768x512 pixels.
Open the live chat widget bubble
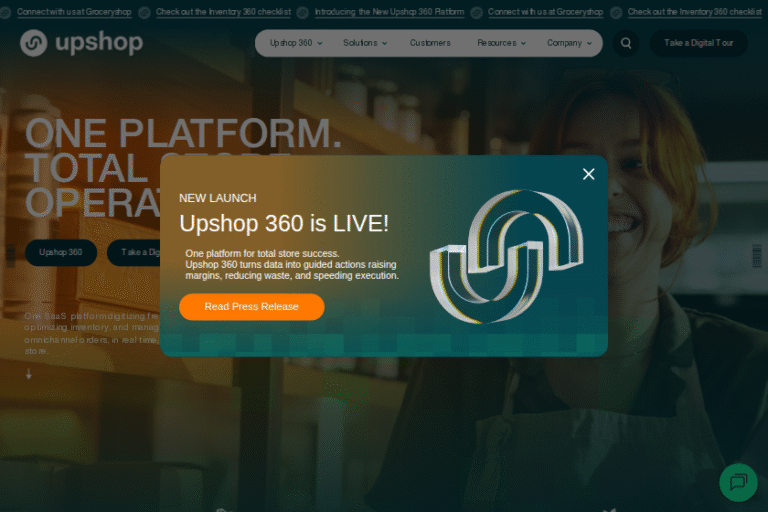[738, 482]
